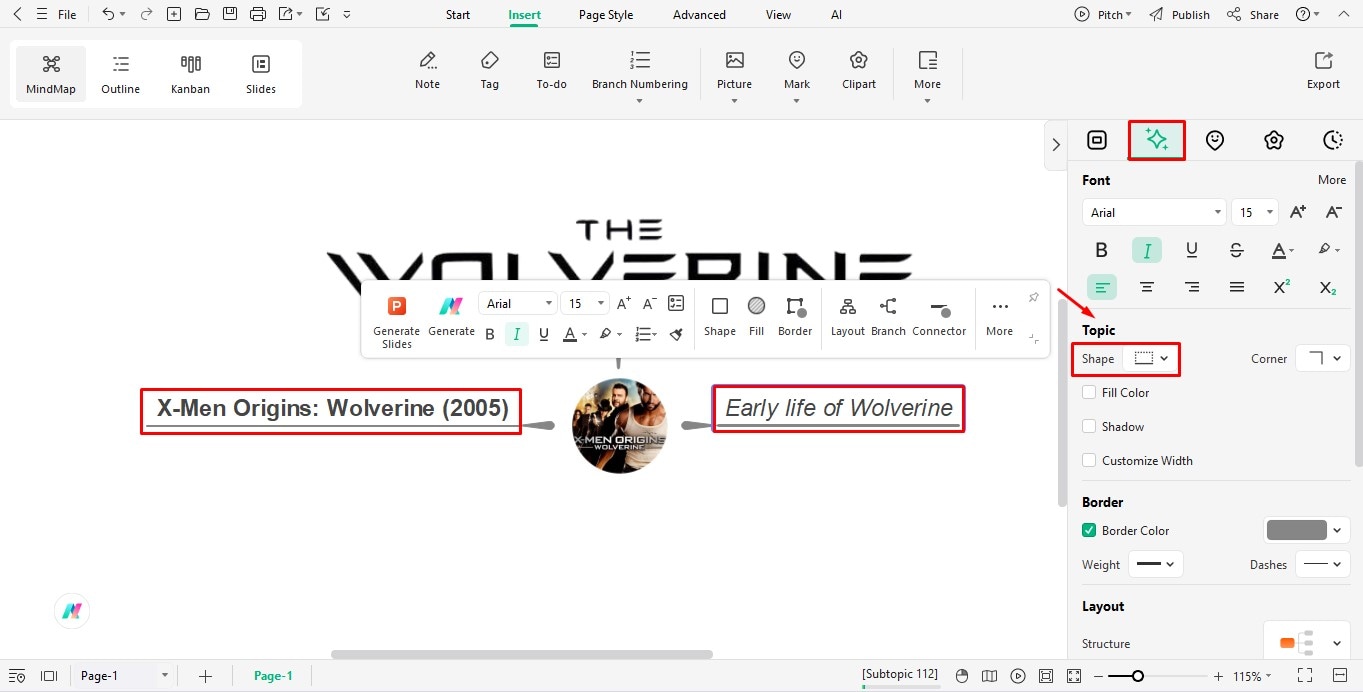Insert a Tag
The height and width of the screenshot is (692, 1363).
[x=489, y=70]
